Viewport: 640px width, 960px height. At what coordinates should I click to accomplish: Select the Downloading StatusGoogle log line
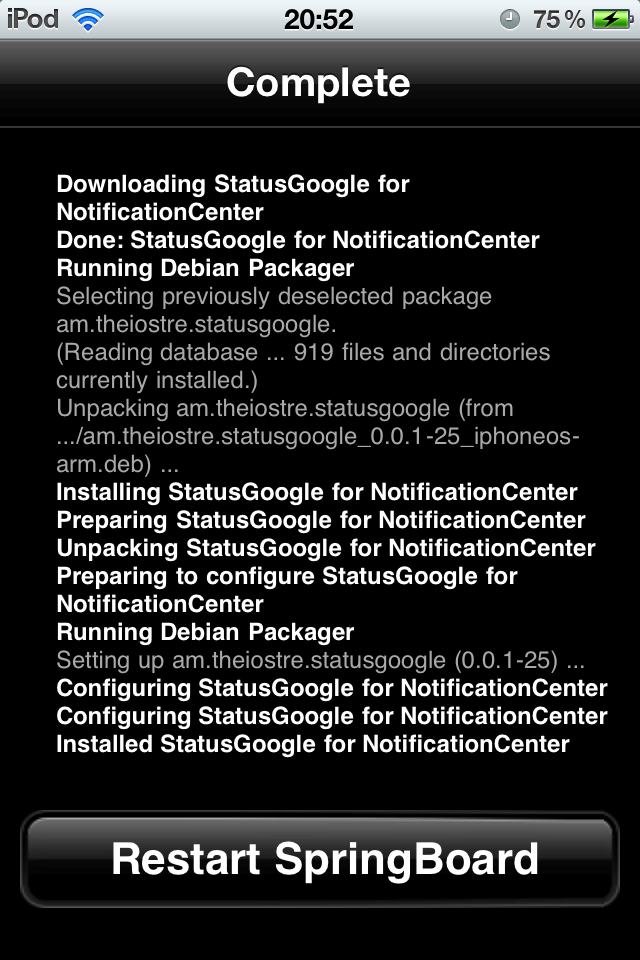coord(233,198)
